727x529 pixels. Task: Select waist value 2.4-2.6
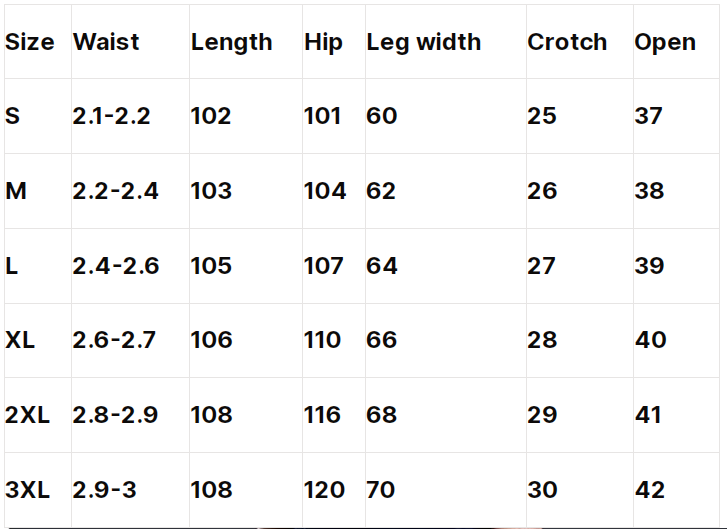coord(115,266)
